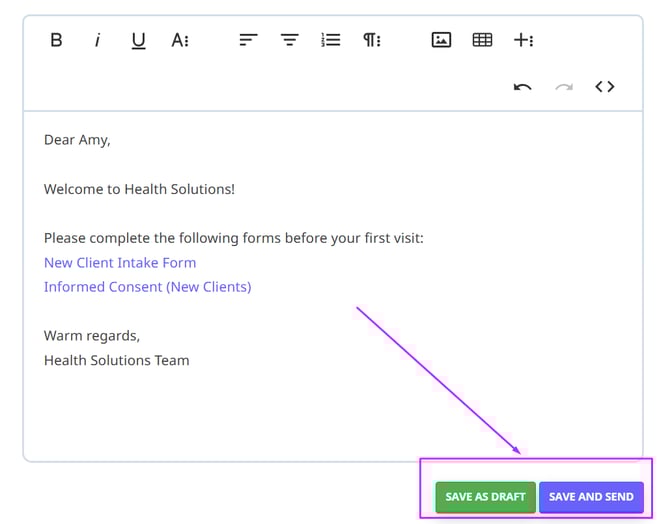Expand more paragraph options
This screenshot has height=524, width=670.
[x=372, y=40]
